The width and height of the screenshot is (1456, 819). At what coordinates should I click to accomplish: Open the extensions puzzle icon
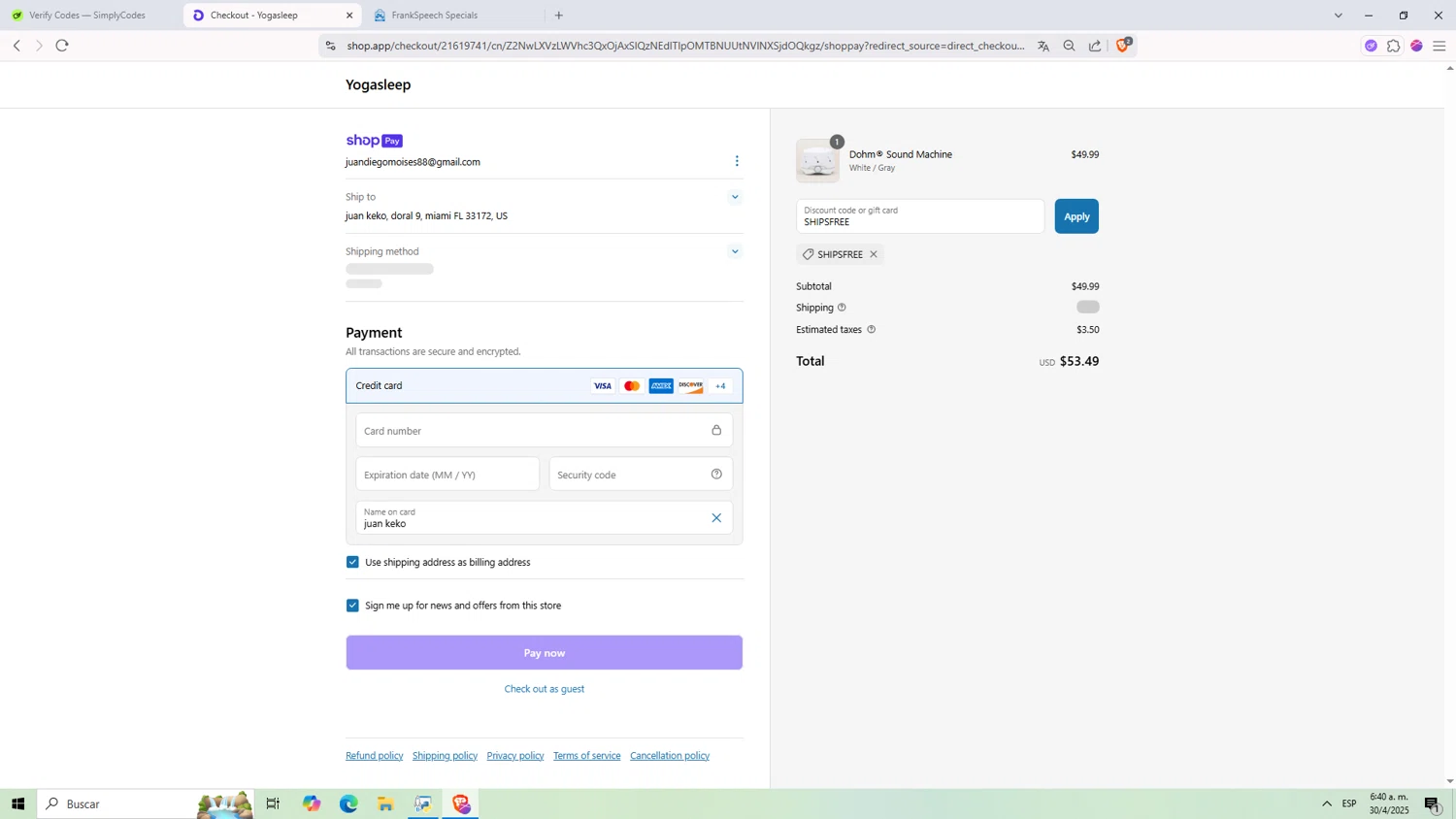pos(1394,46)
